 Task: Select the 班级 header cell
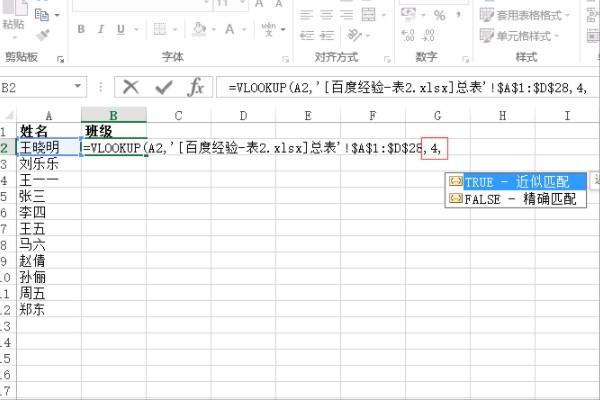point(114,131)
